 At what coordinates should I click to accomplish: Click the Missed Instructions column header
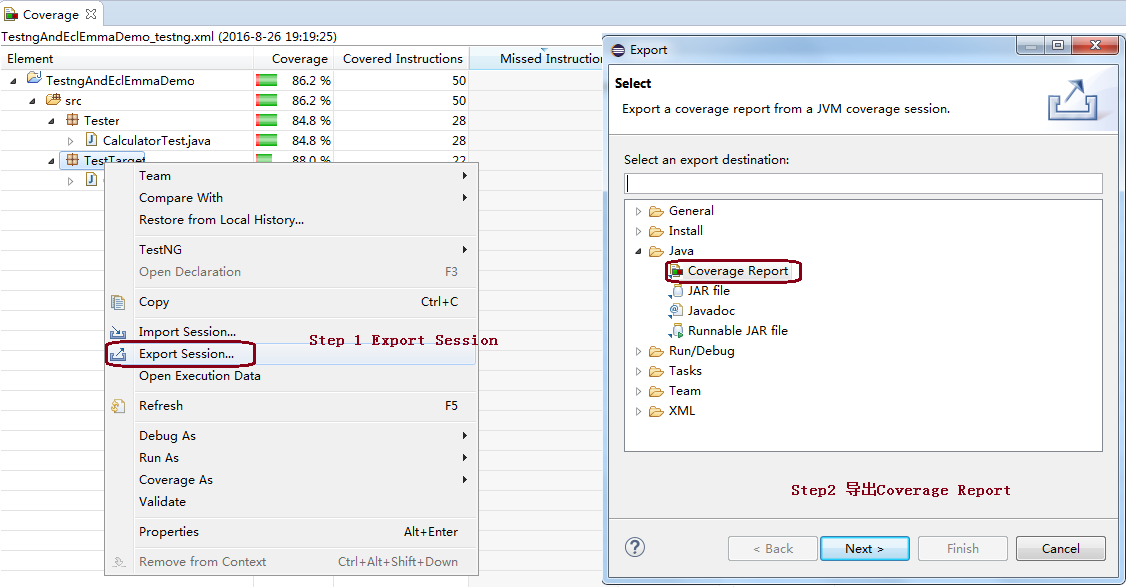point(536,59)
